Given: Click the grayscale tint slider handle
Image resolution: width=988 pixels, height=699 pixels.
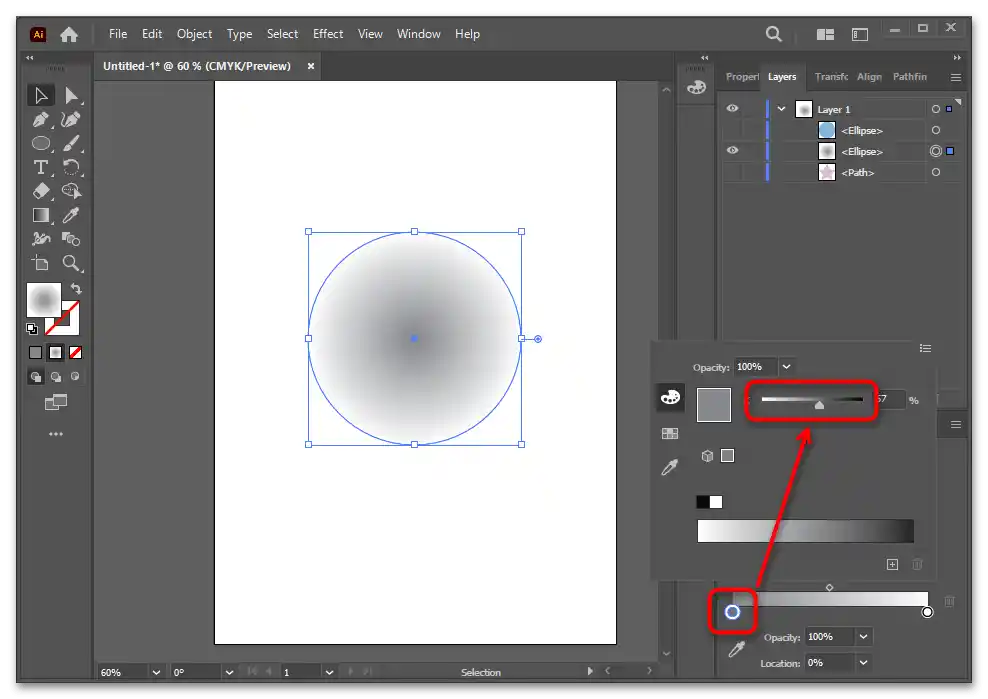Looking at the screenshot, I should pyautogui.click(x=820, y=405).
